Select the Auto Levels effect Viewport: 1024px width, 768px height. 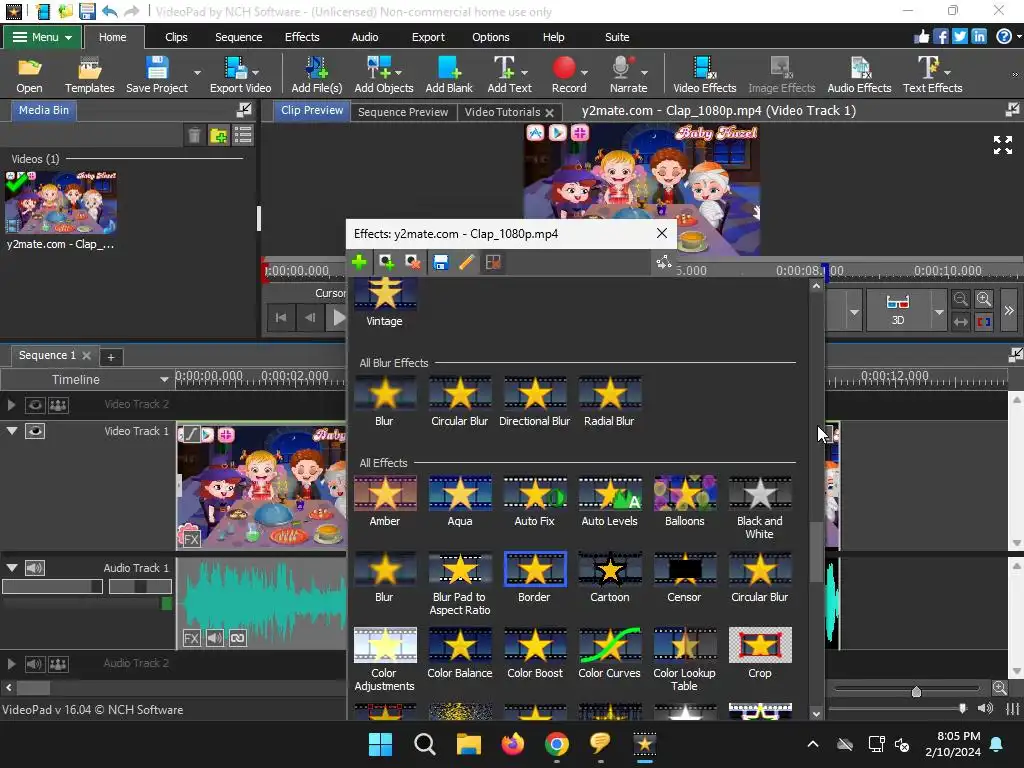click(609, 501)
